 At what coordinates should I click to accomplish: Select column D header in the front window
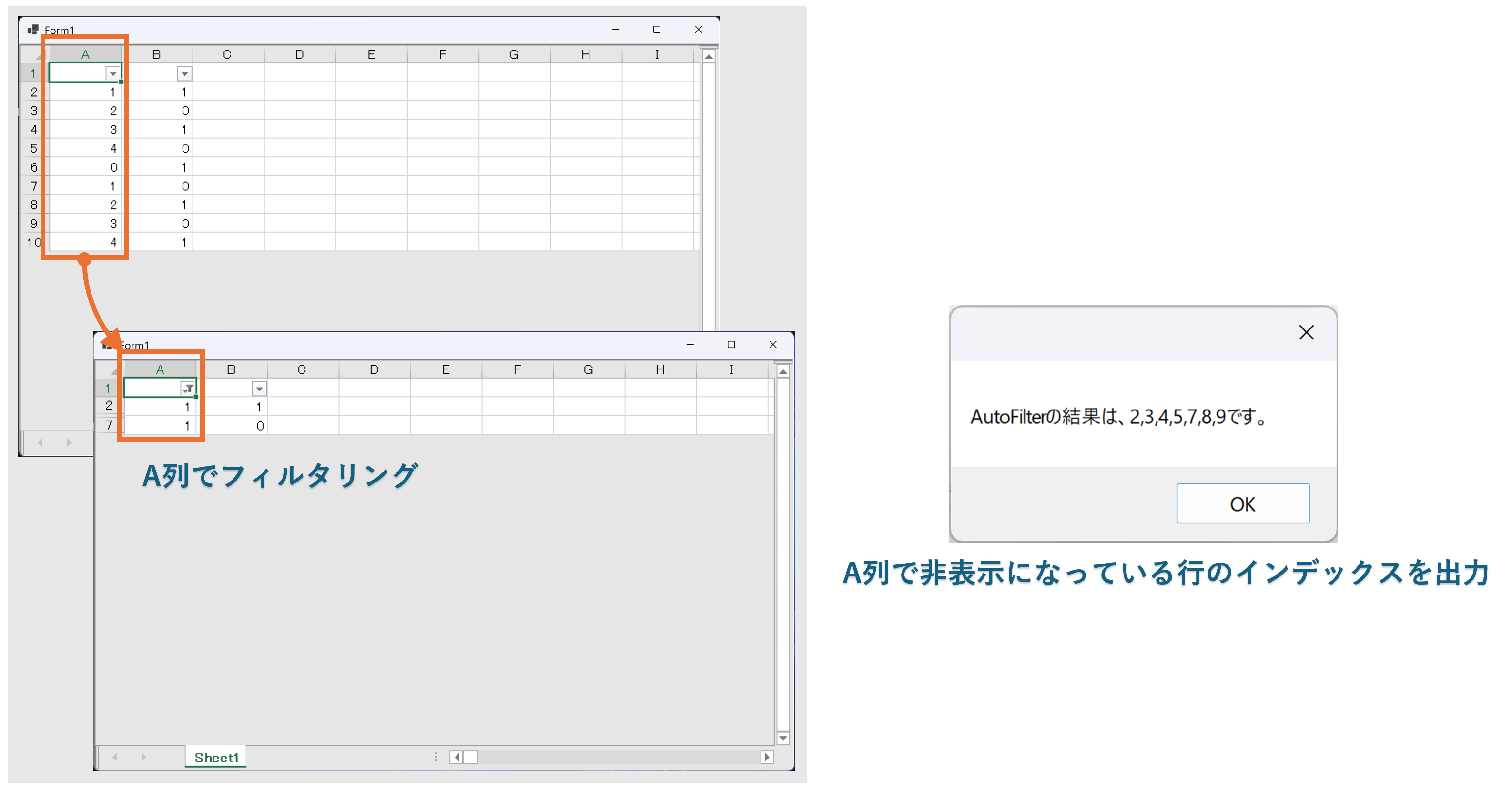point(374,369)
